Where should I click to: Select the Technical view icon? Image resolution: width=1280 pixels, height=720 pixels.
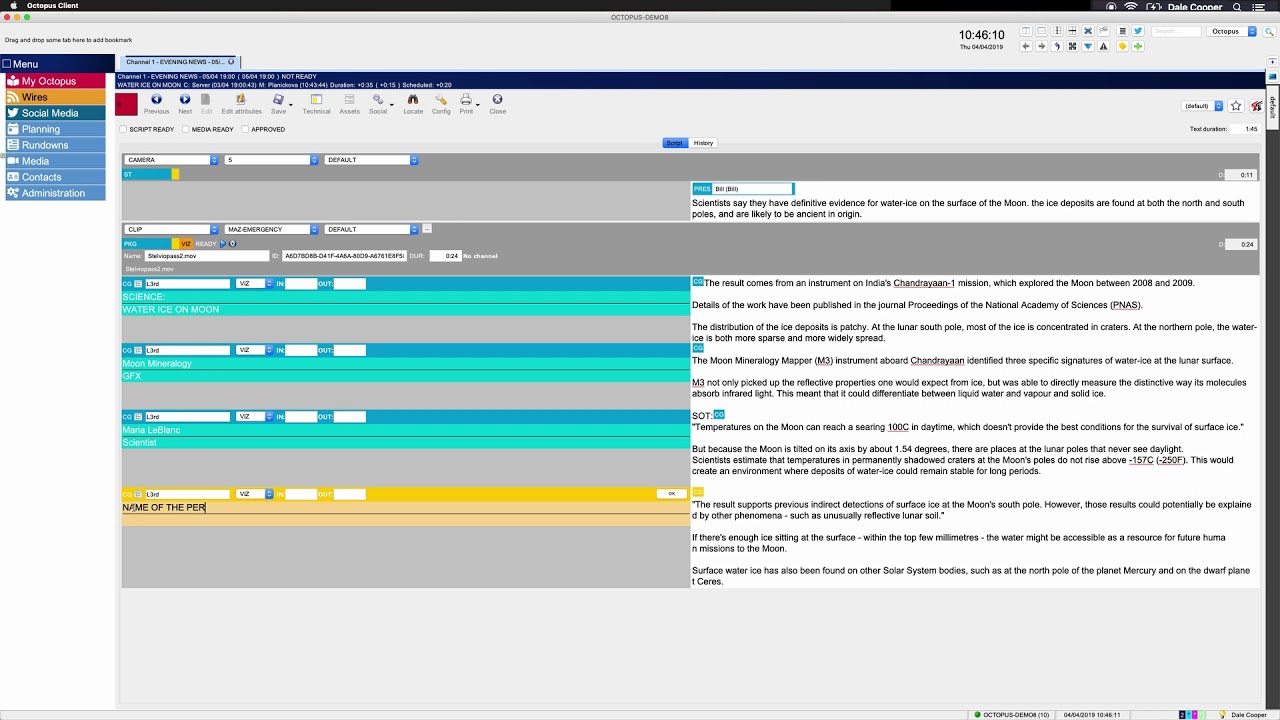point(316,100)
